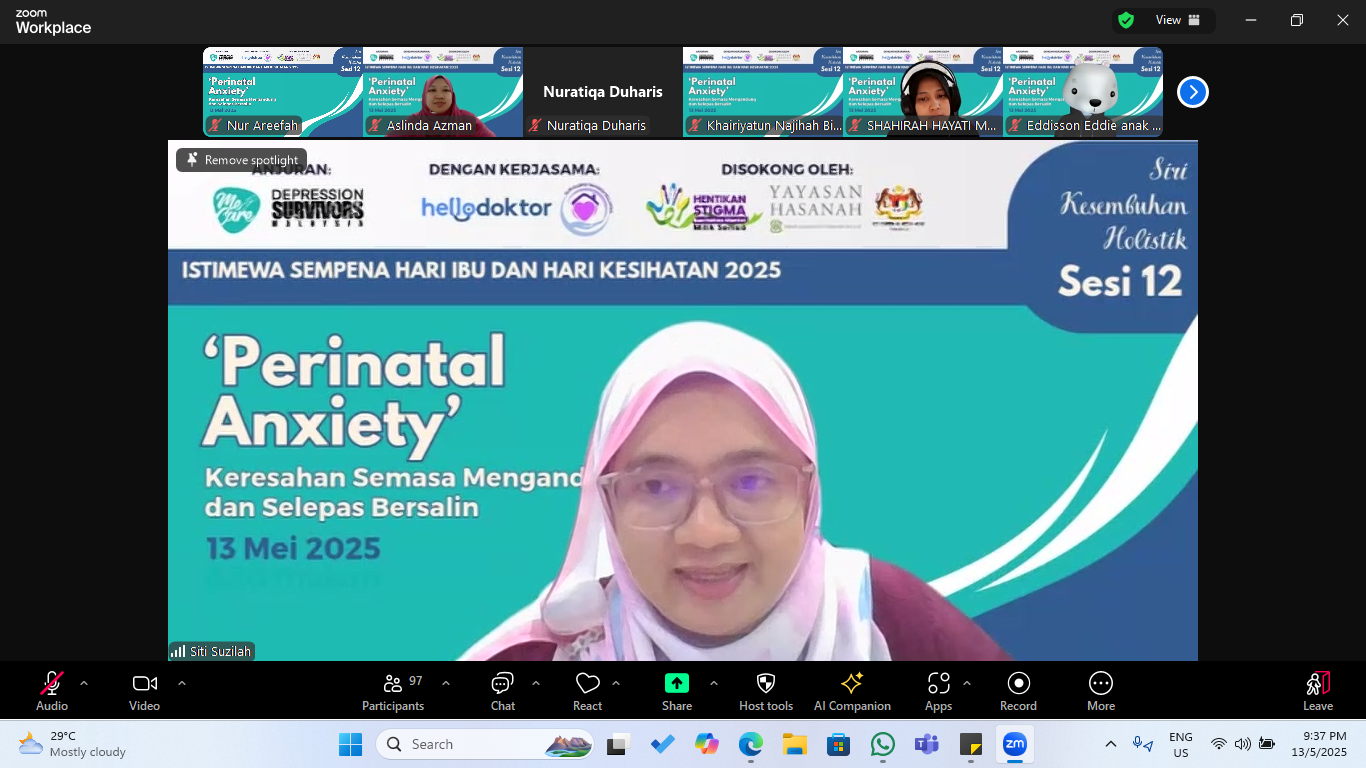The image size is (1366, 768).
Task: Open Copilot from taskbar
Action: (707, 744)
